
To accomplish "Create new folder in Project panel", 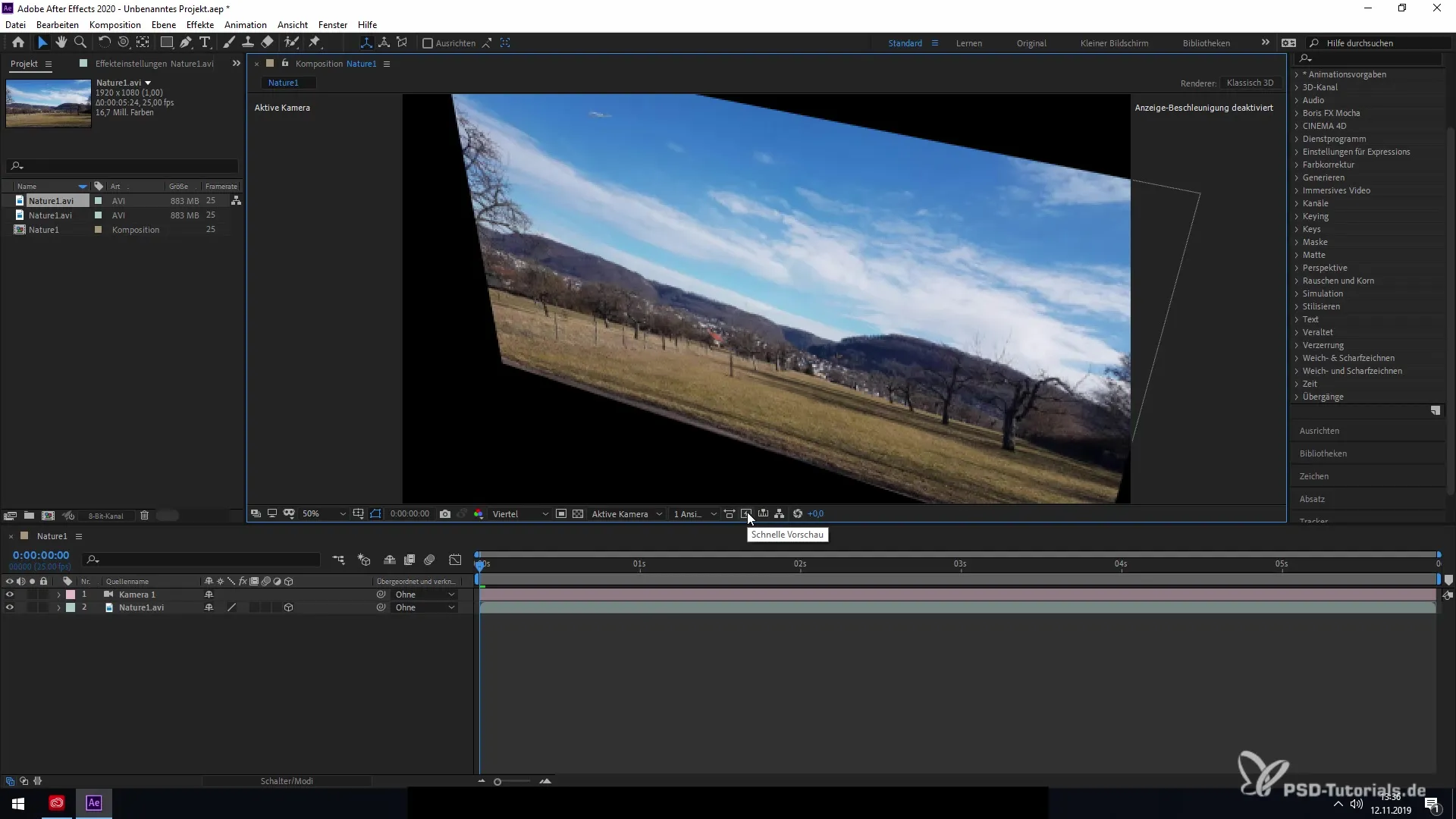I will pos(29,516).
